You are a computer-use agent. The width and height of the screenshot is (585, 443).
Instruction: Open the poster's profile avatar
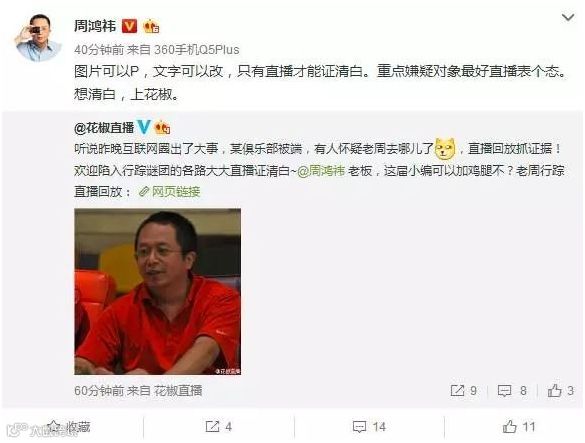38,38
